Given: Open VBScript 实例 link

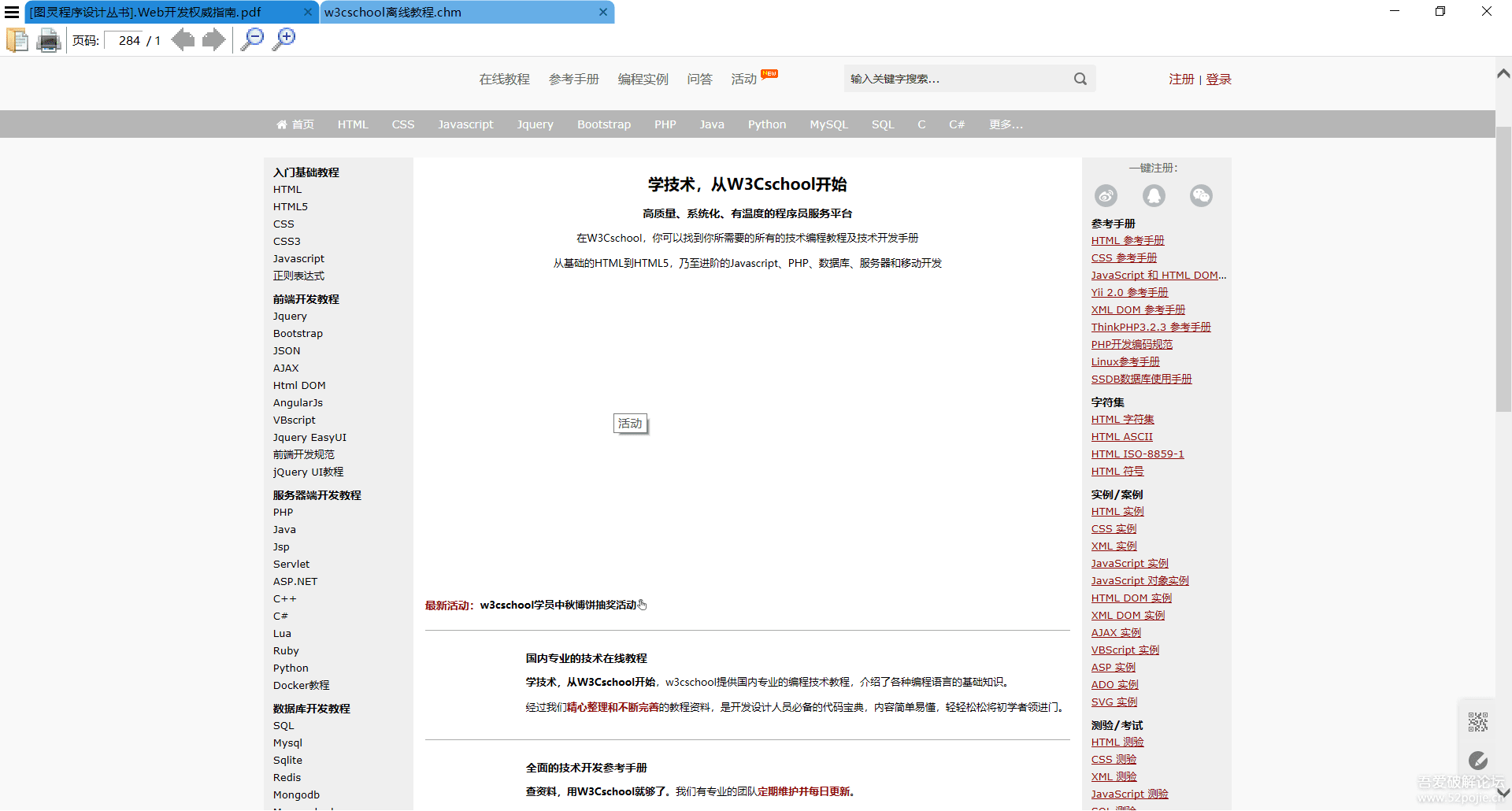Looking at the screenshot, I should click(x=1125, y=650).
